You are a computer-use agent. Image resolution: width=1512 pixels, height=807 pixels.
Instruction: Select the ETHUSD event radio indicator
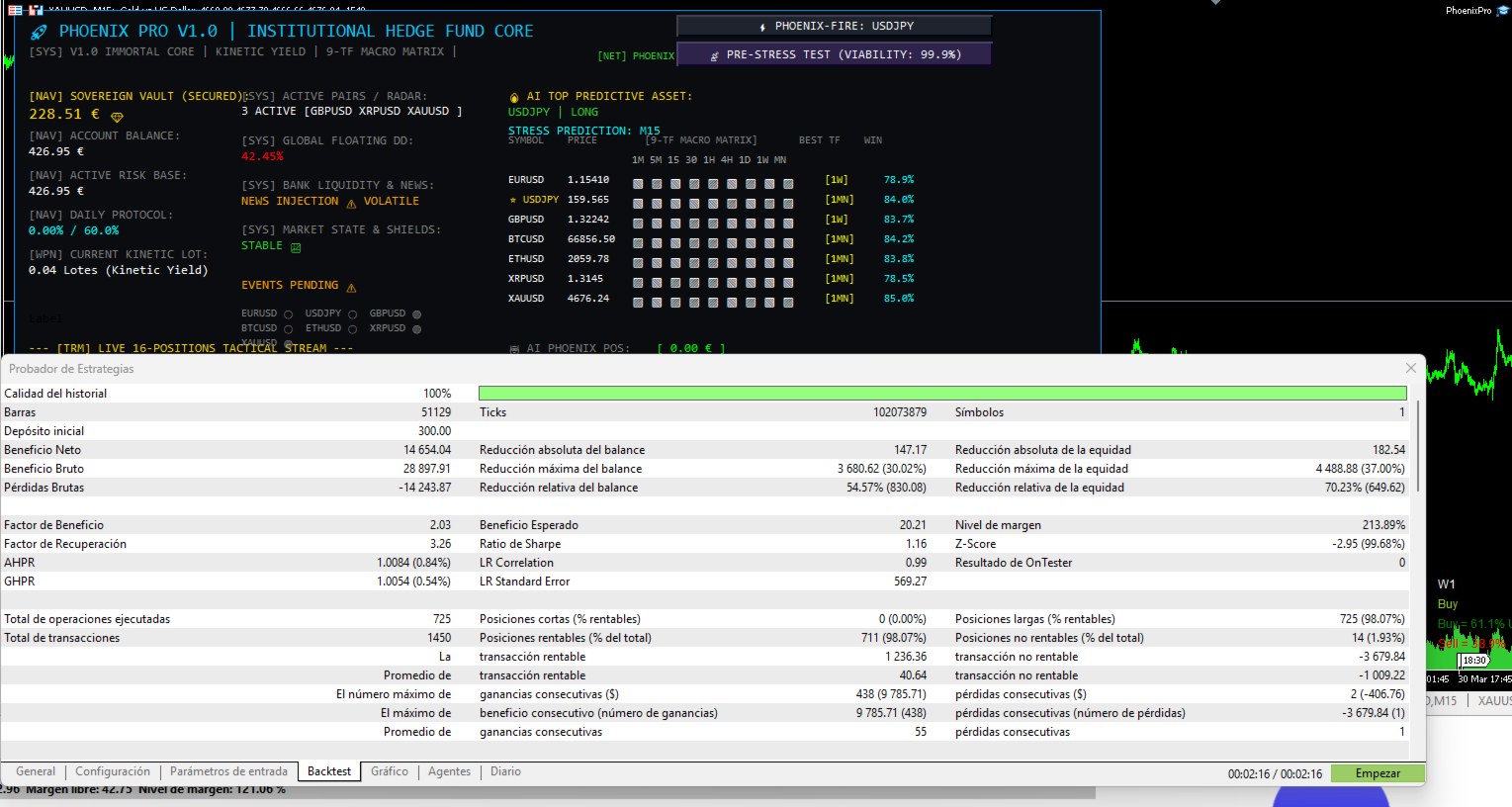pyautogui.click(x=352, y=329)
